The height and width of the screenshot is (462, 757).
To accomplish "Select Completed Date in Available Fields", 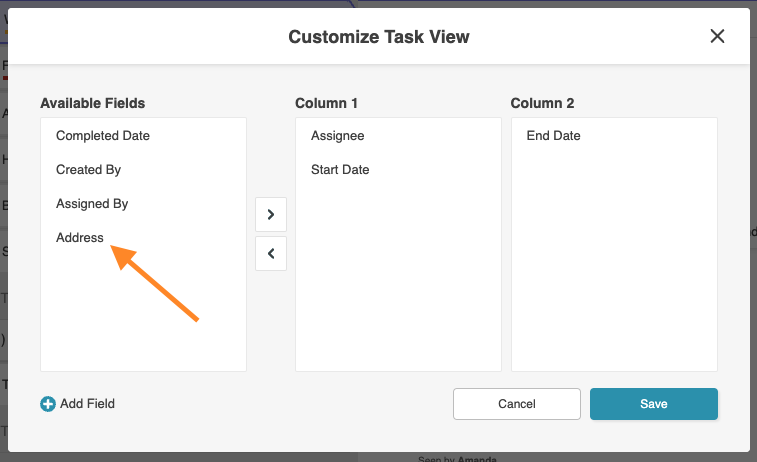I will click(x=103, y=136).
